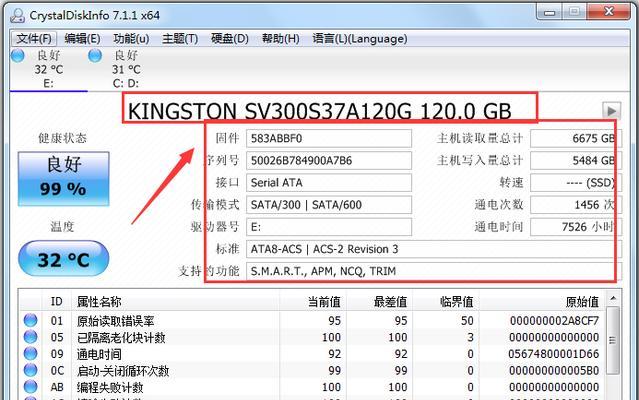Click the 32 °C temperature under first drive
639x400 pixels.
coord(48,70)
